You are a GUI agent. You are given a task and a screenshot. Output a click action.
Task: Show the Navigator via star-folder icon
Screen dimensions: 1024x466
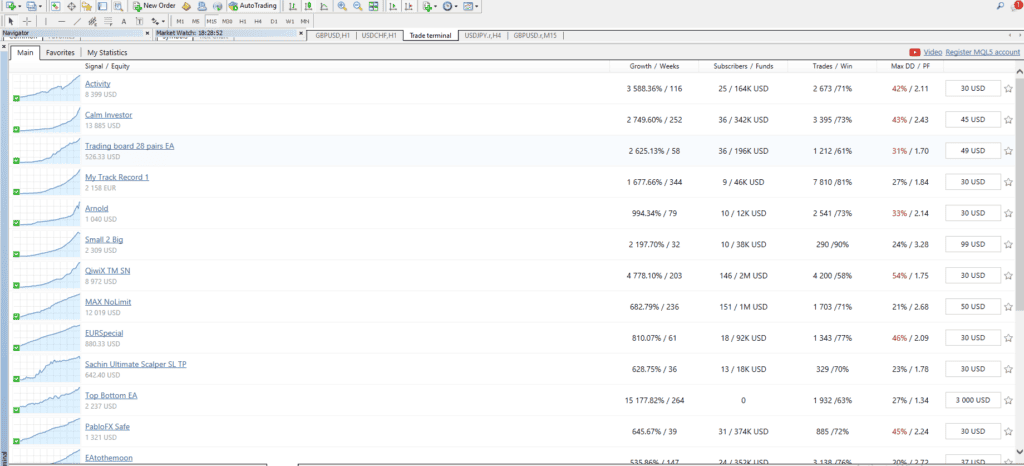(x=86, y=6)
